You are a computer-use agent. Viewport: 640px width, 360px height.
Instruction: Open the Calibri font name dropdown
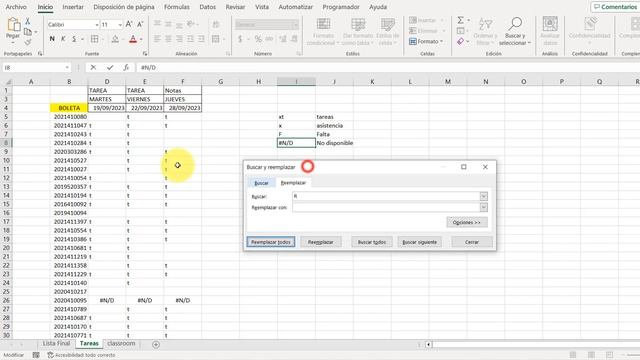tap(97, 25)
